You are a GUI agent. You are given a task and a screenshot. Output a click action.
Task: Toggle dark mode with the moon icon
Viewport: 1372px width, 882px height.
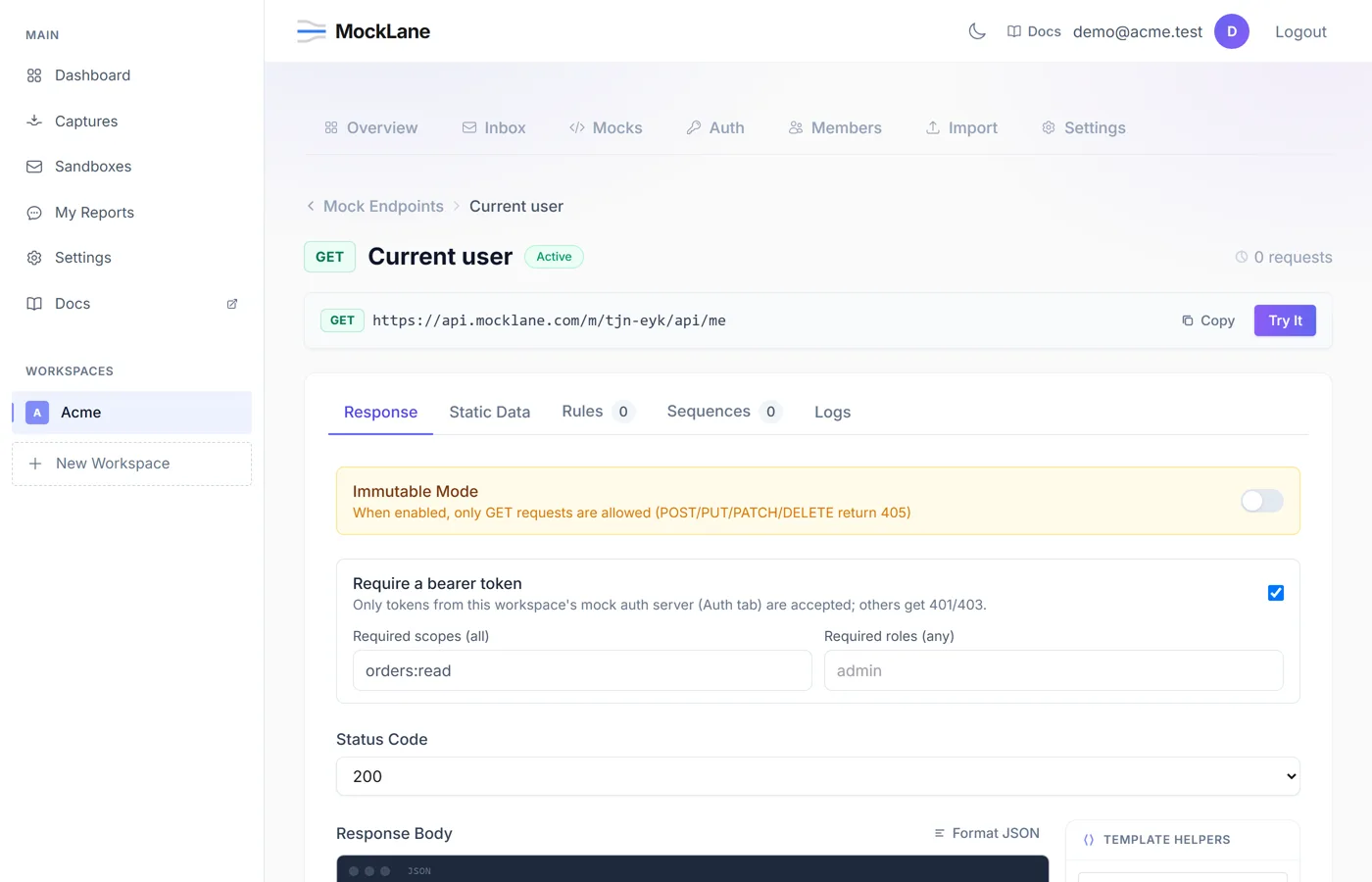tap(977, 31)
